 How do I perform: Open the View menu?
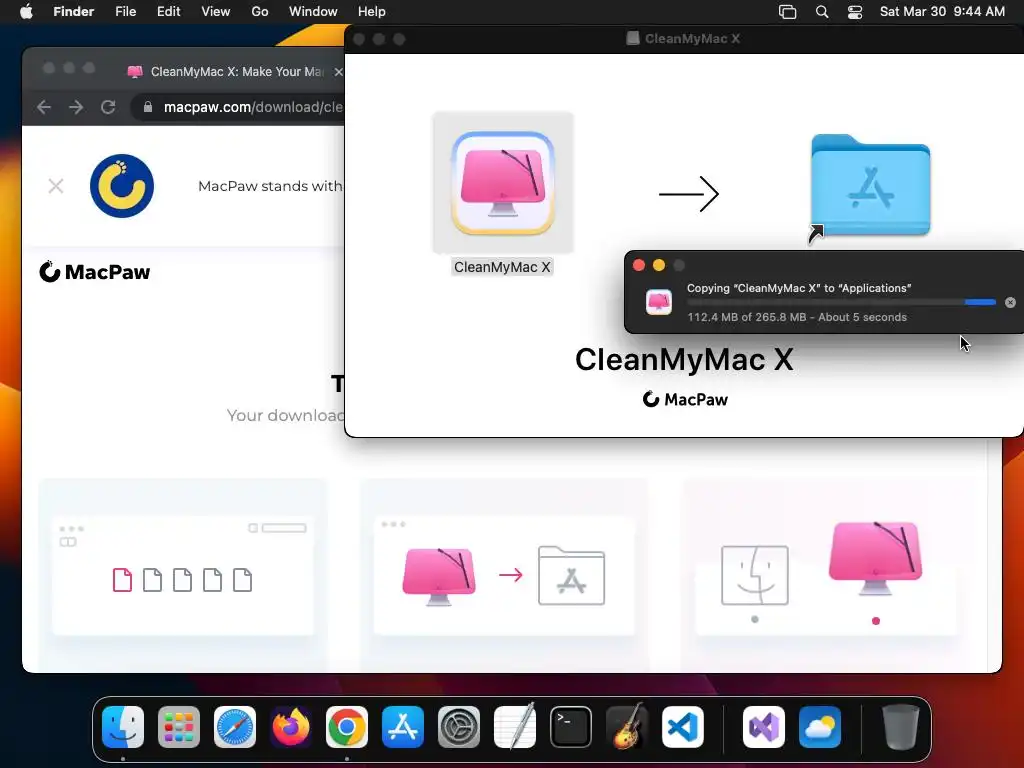tap(216, 12)
